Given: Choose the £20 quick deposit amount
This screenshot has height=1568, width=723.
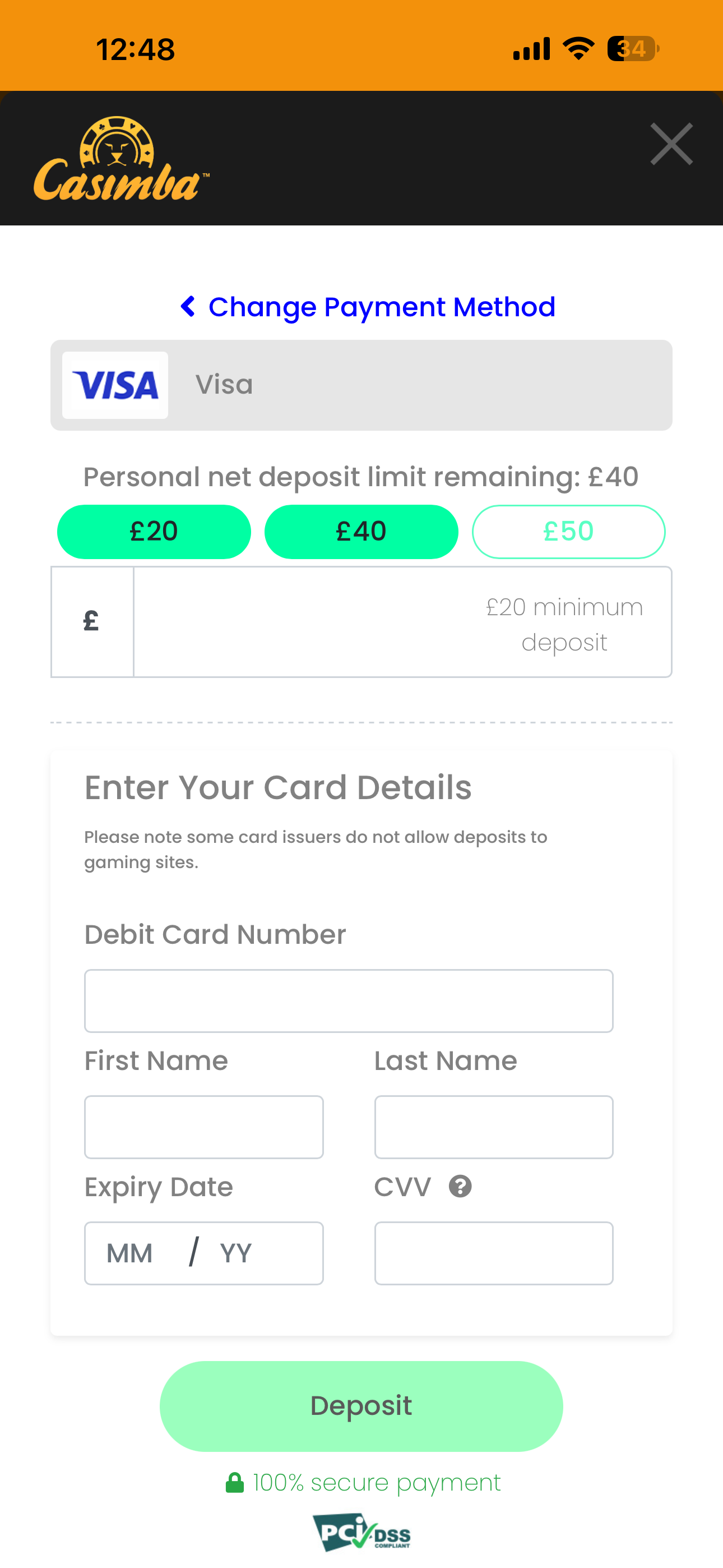Looking at the screenshot, I should [x=154, y=532].
